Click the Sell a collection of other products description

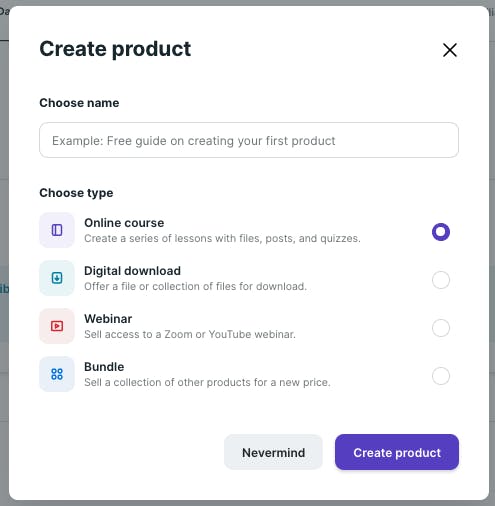tap(207, 382)
